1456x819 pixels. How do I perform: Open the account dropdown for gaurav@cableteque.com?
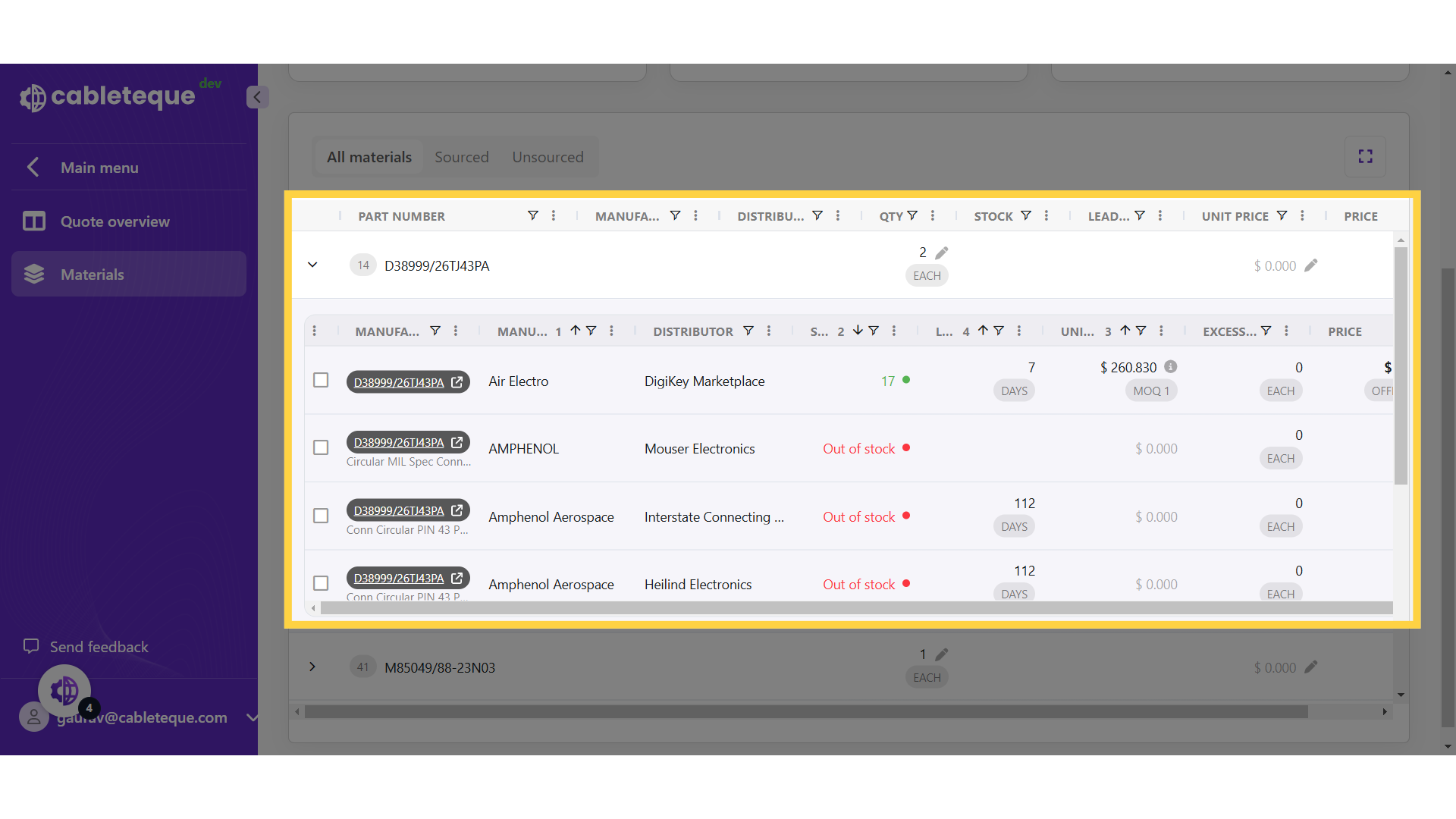click(252, 718)
